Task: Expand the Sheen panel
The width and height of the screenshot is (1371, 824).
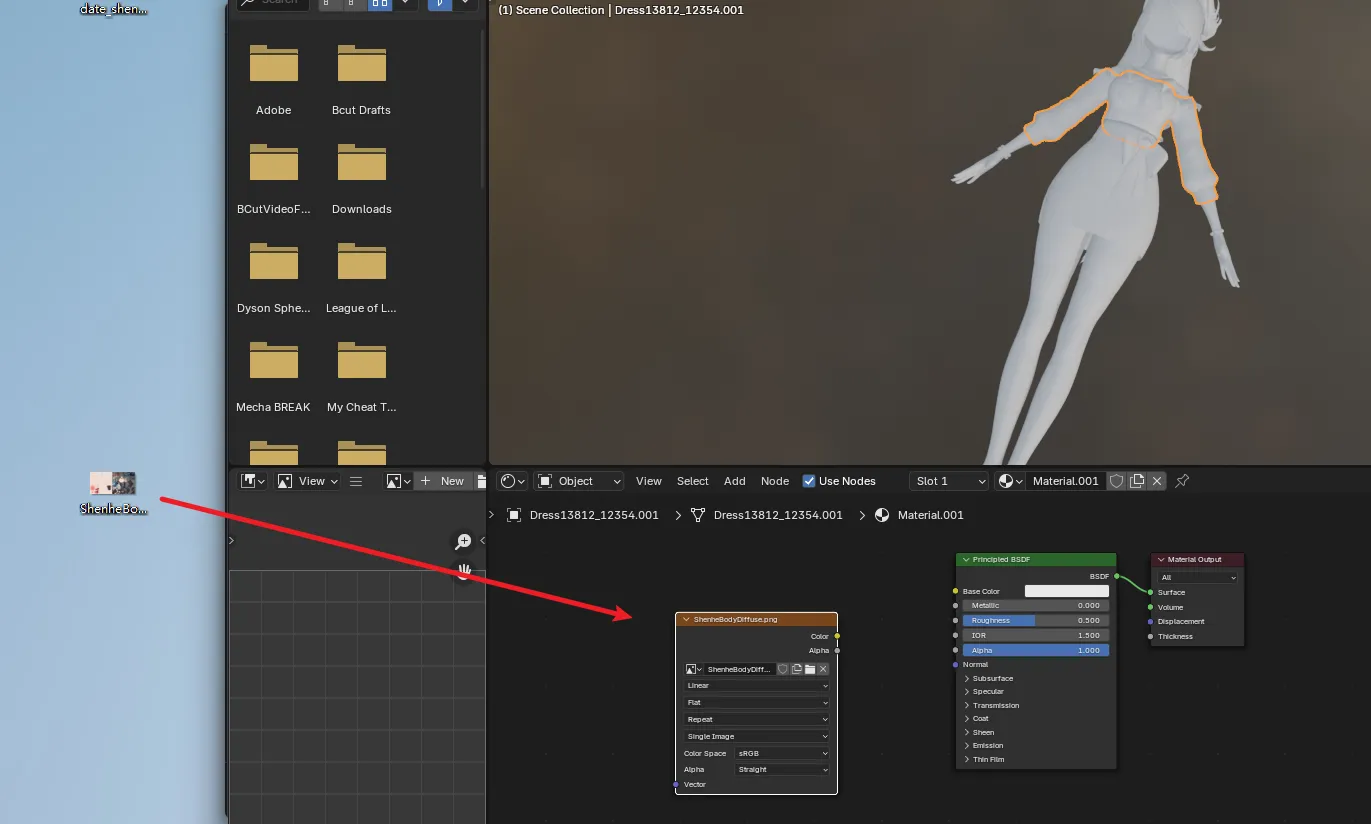Action: pos(979,732)
